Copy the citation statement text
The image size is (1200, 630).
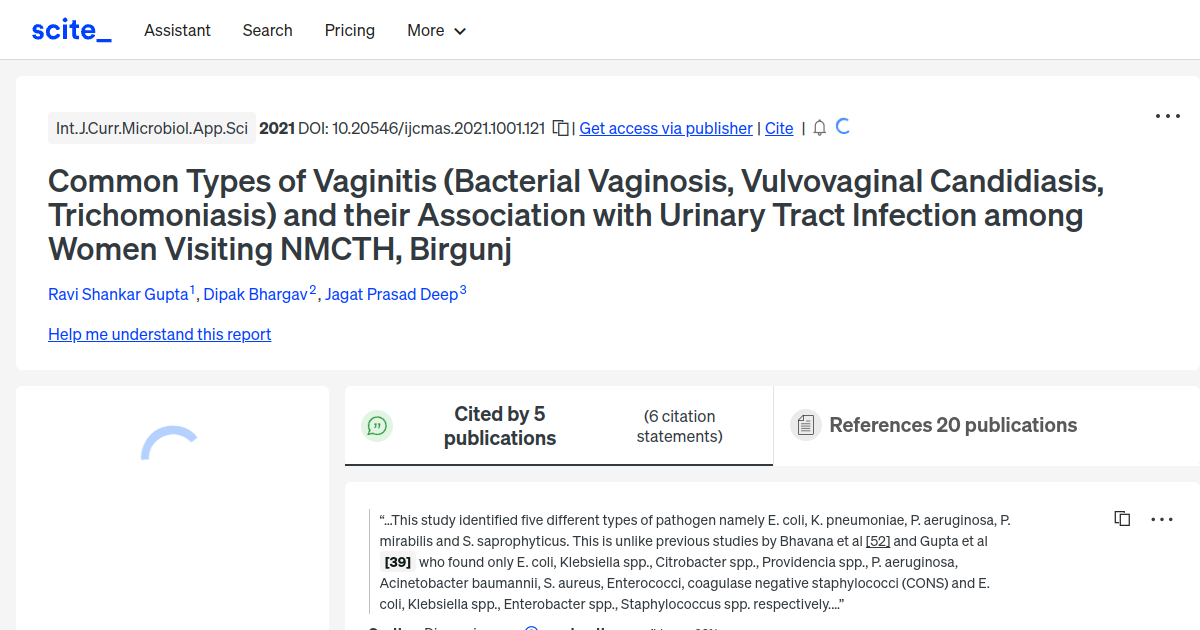(1122, 519)
